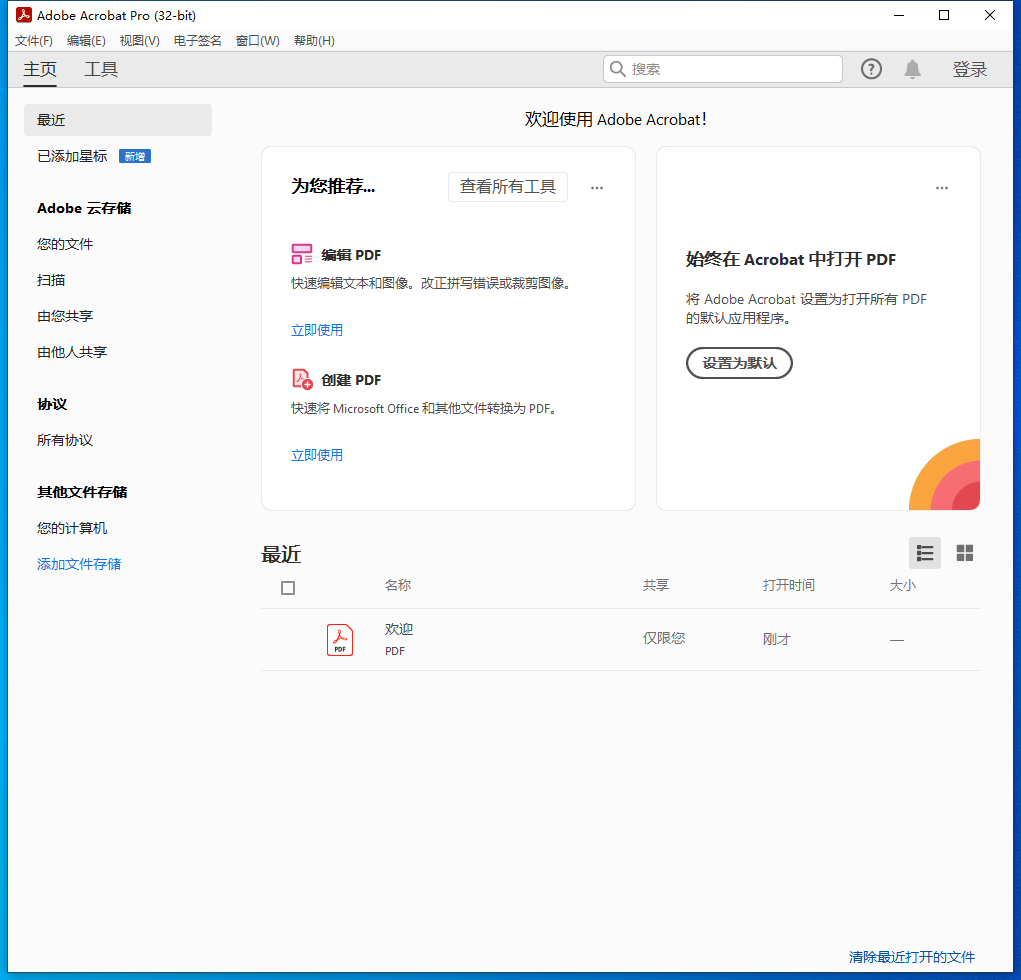This screenshot has width=1021, height=980.
Task: Select 最近 in the sidebar
Action: click(x=118, y=120)
